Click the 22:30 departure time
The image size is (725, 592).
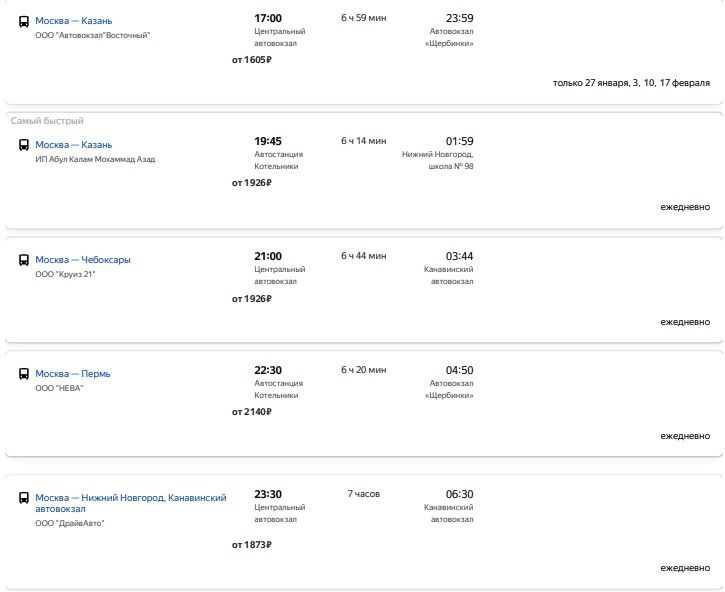coord(268,370)
